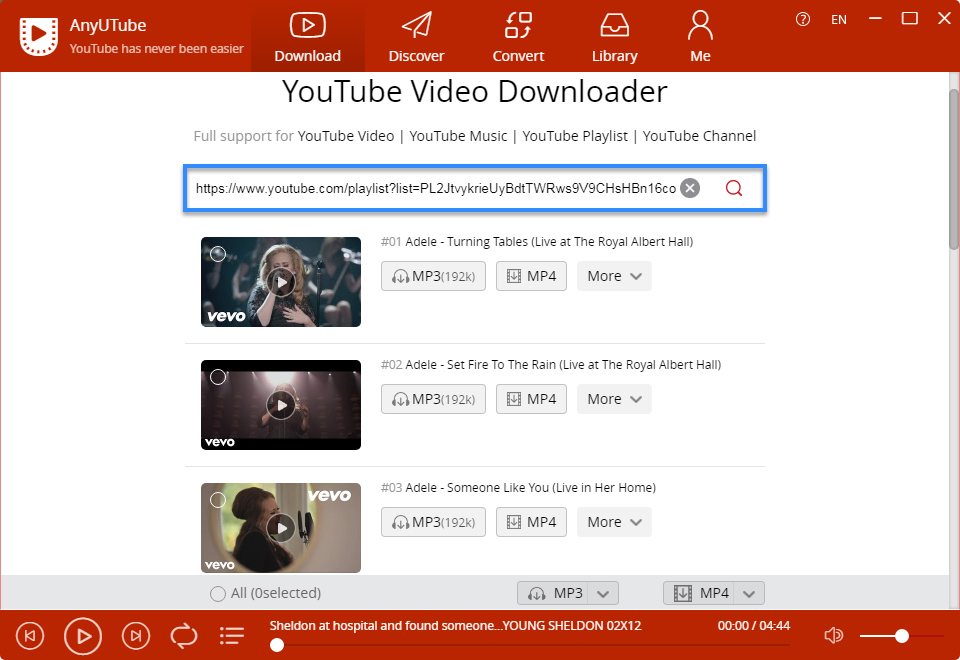The width and height of the screenshot is (960, 660).
Task: Open the help question-mark icon
Action: coord(803,20)
